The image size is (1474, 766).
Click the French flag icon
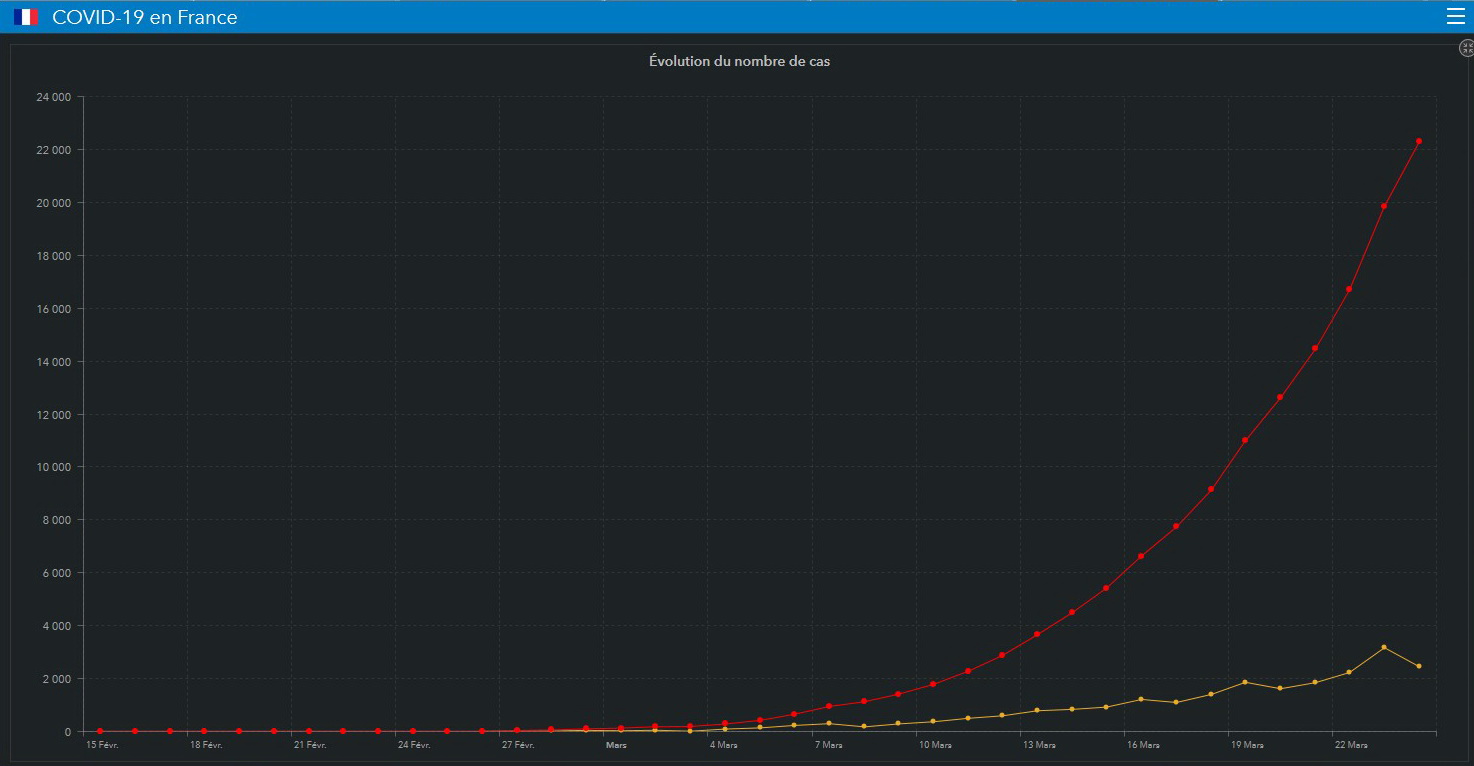pos(26,17)
